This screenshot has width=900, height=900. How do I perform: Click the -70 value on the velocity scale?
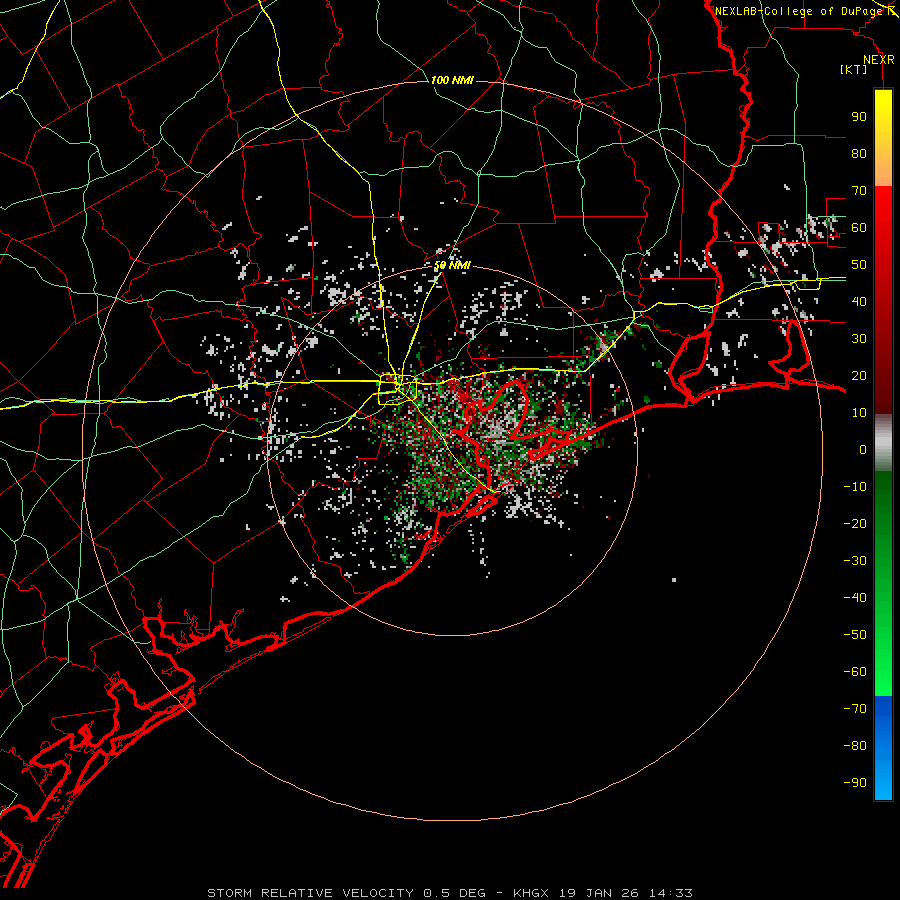point(855,709)
